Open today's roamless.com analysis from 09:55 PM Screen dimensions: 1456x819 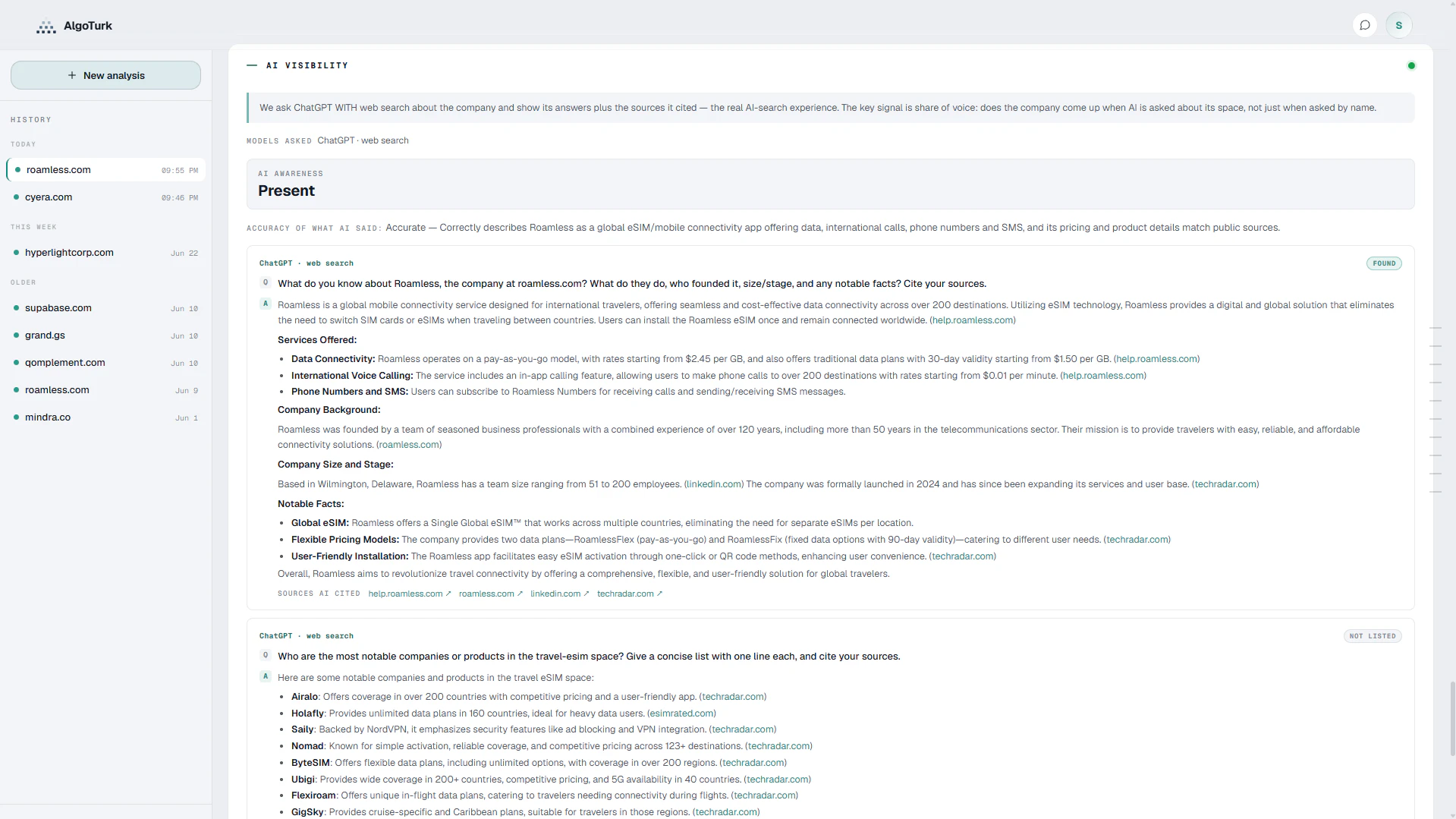tap(105, 170)
